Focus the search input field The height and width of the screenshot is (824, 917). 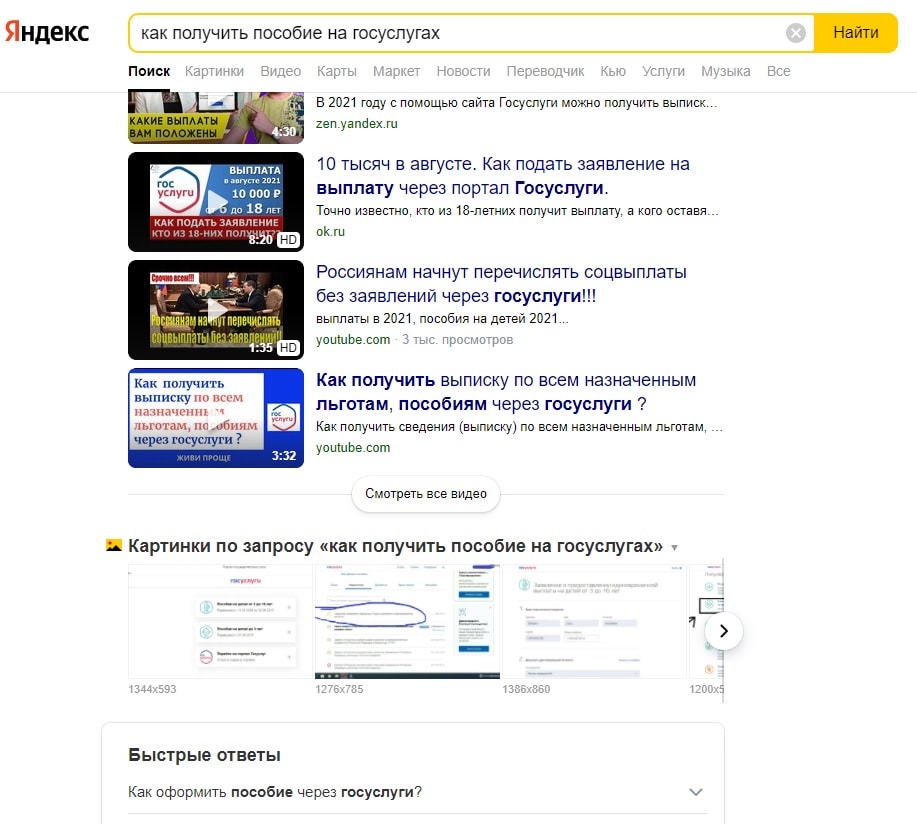[456, 33]
